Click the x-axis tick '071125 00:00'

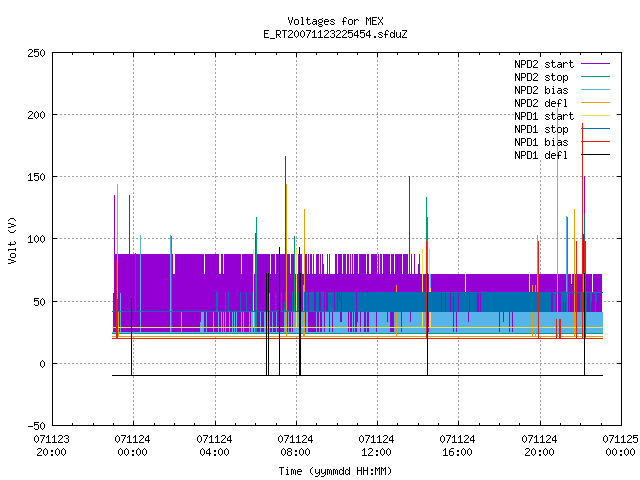tap(620, 446)
